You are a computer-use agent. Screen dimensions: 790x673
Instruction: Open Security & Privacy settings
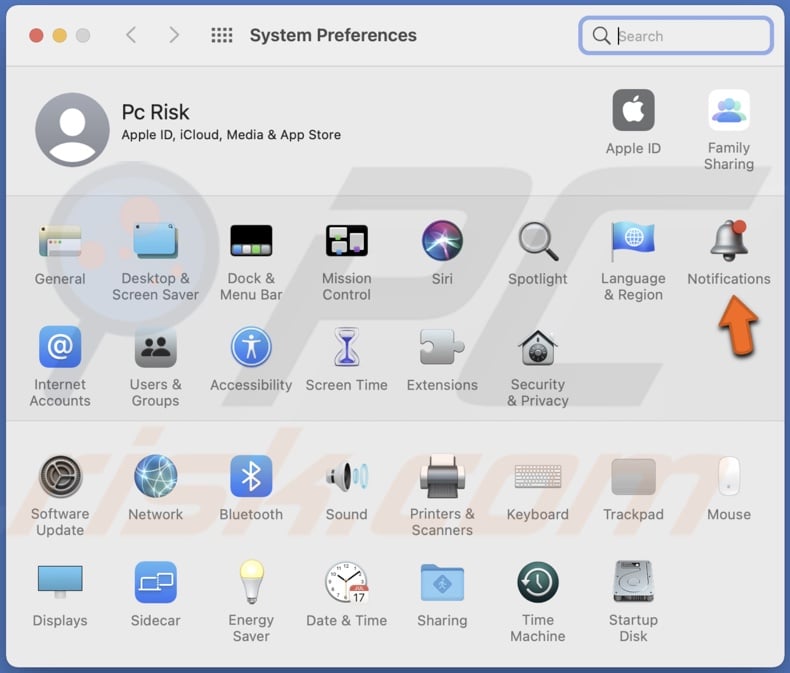[x=537, y=348]
